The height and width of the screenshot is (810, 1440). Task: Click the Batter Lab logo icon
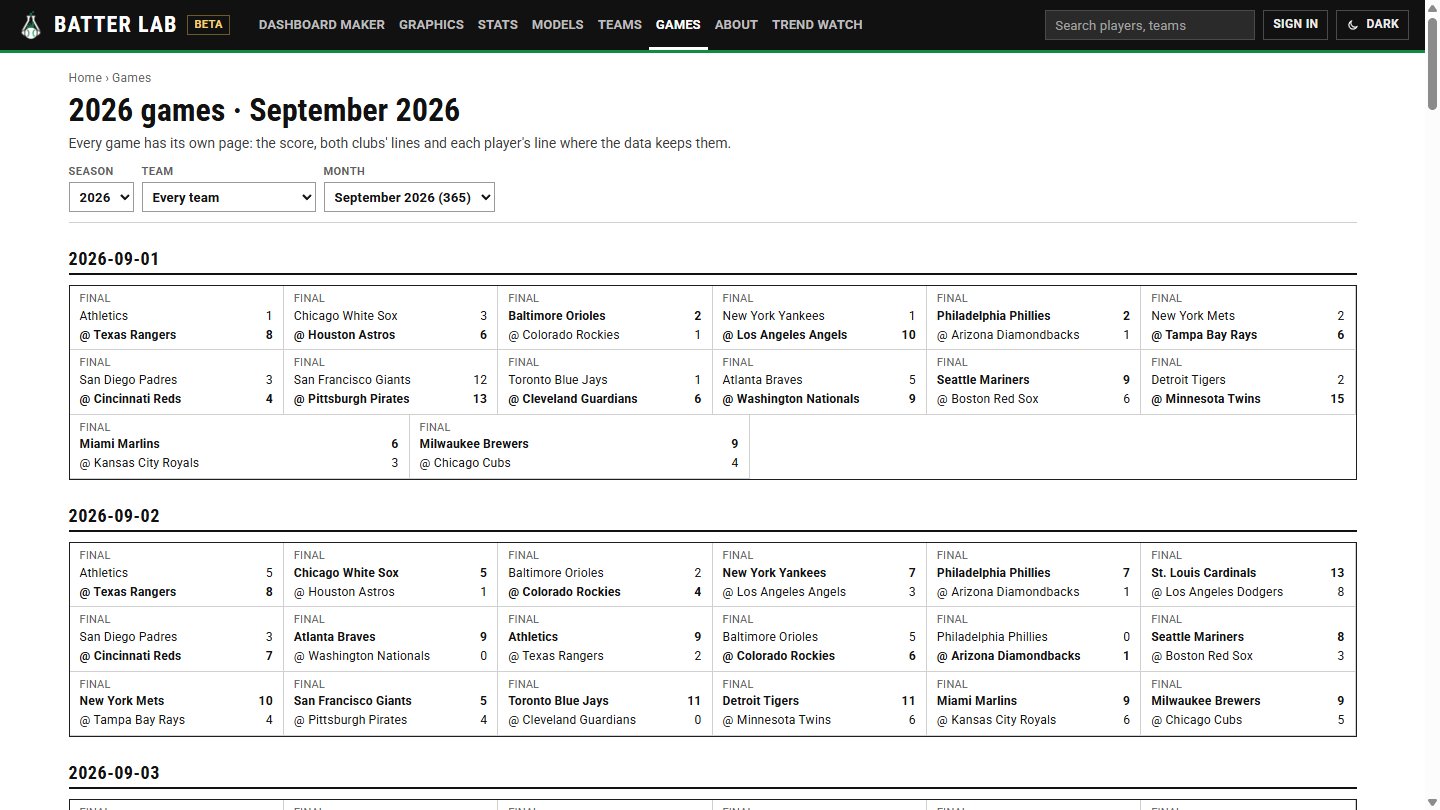pyautogui.click(x=32, y=25)
